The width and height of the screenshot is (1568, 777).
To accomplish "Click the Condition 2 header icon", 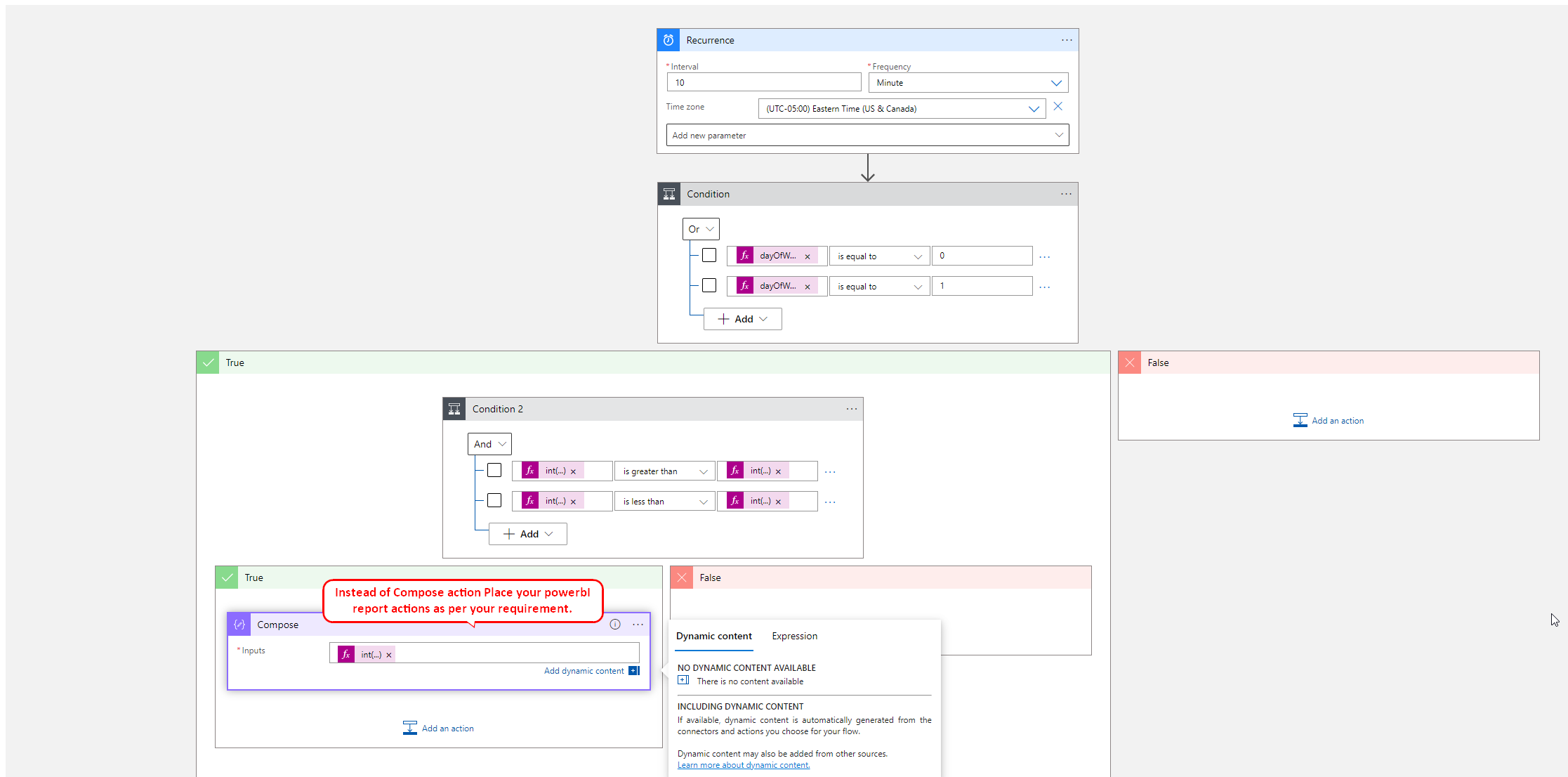I will coord(454,408).
